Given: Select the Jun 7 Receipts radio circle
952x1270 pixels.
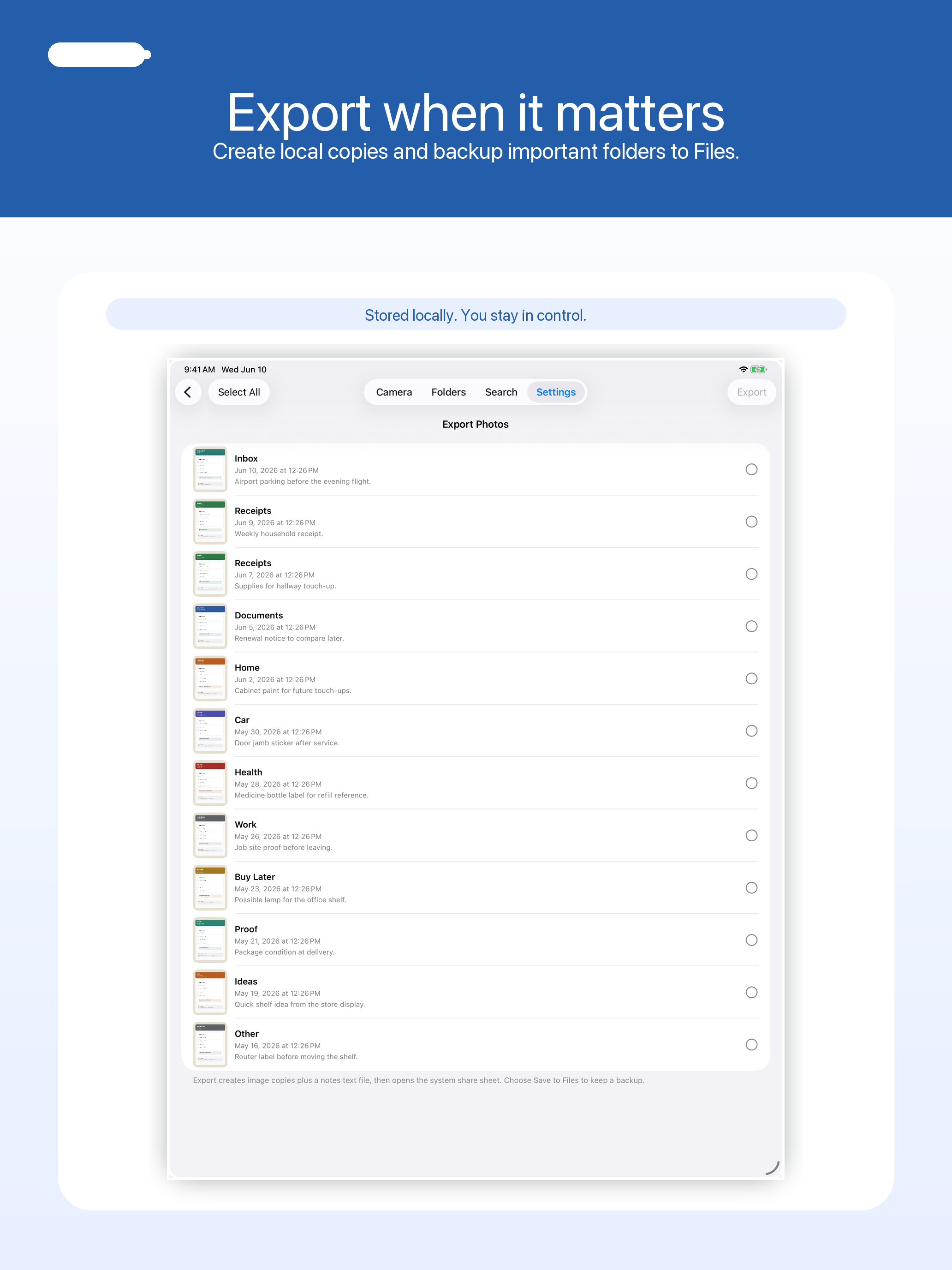Looking at the screenshot, I should click(751, 574).
